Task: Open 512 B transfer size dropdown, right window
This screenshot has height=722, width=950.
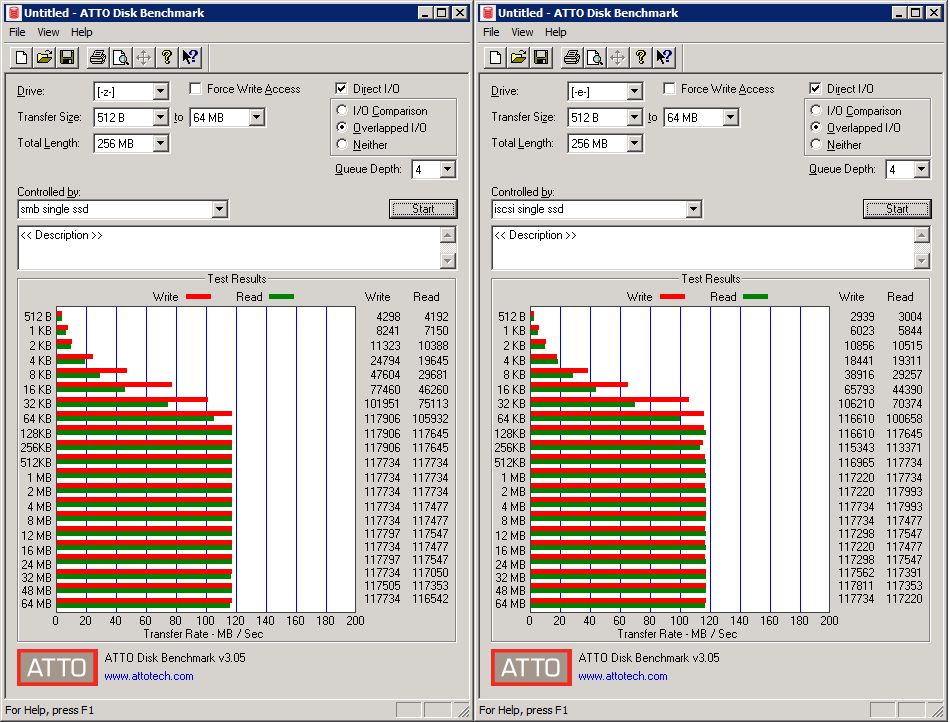Action: point(634,118)
